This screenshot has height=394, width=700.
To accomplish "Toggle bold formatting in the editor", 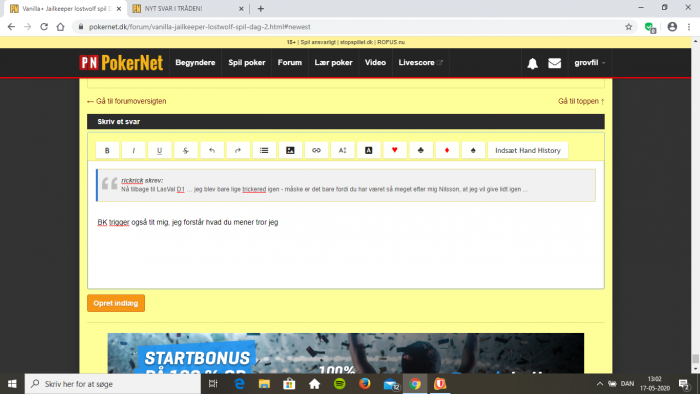I will [x=107, y=150].
